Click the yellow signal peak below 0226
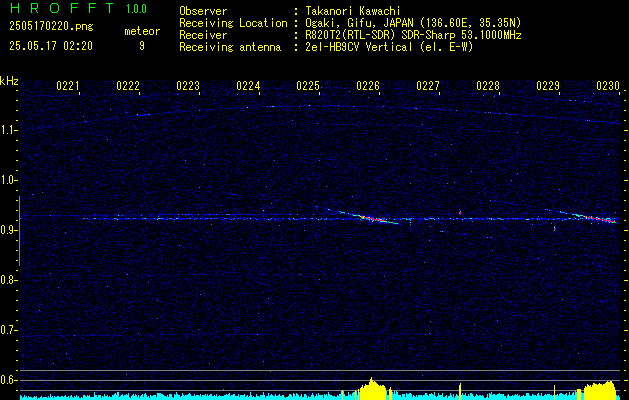The width and height of the screenshot is (629, 400). (373, 388)
